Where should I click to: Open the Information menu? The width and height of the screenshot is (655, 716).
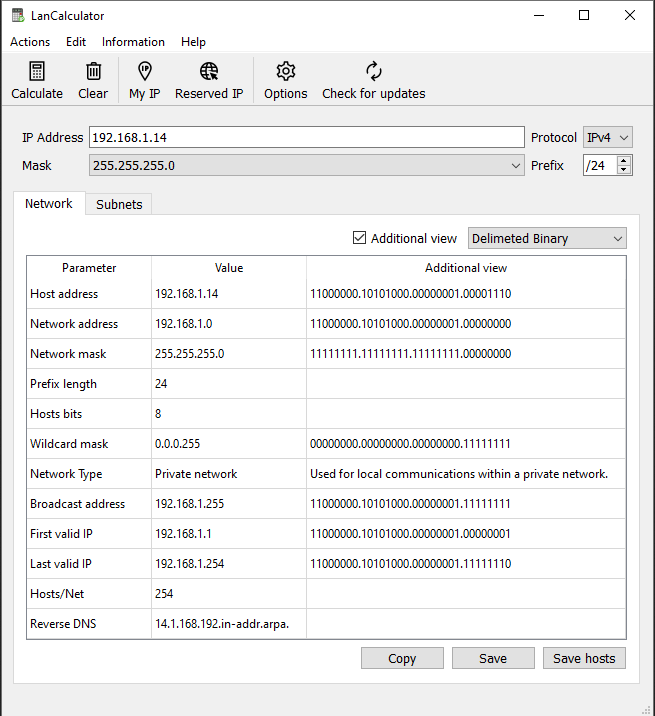point(133,42)
